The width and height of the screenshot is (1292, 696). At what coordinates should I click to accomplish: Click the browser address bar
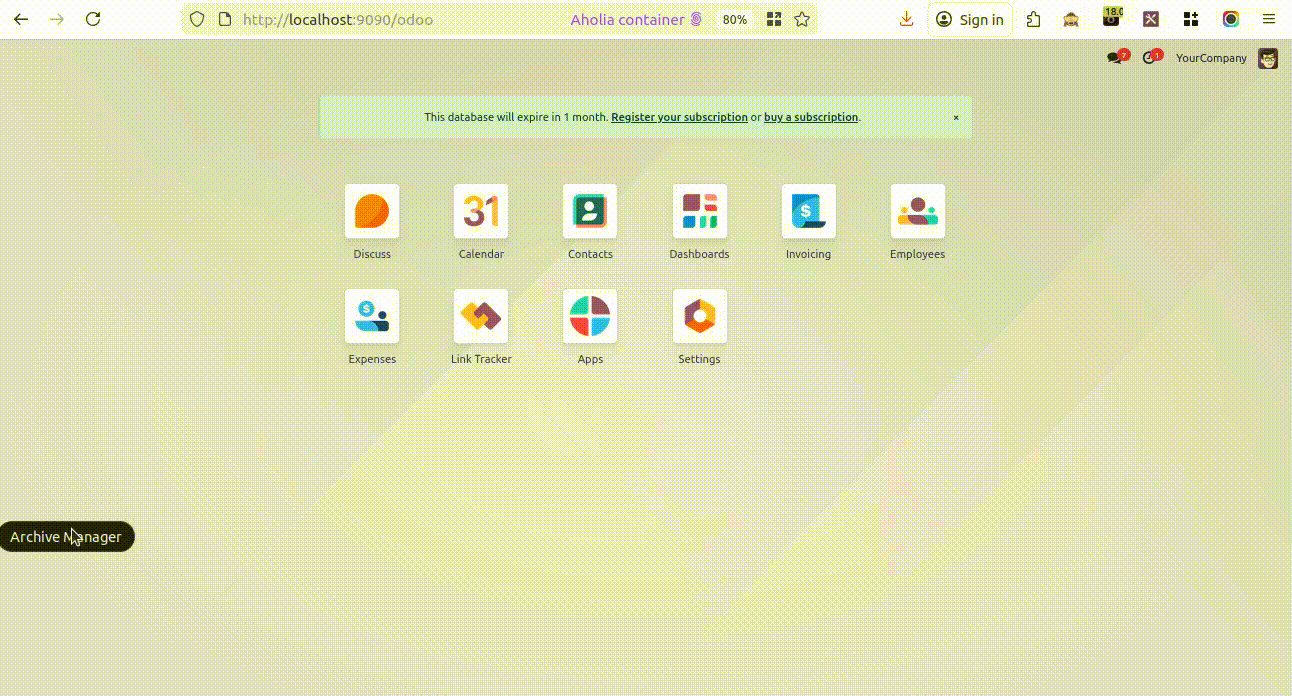(400, 19)
